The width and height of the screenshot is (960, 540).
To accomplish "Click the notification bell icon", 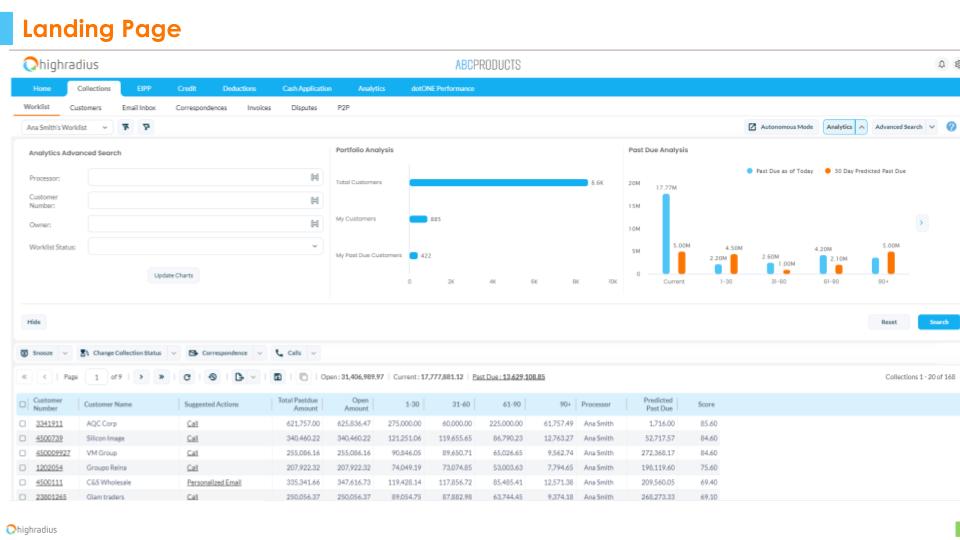I will [941, 65].
